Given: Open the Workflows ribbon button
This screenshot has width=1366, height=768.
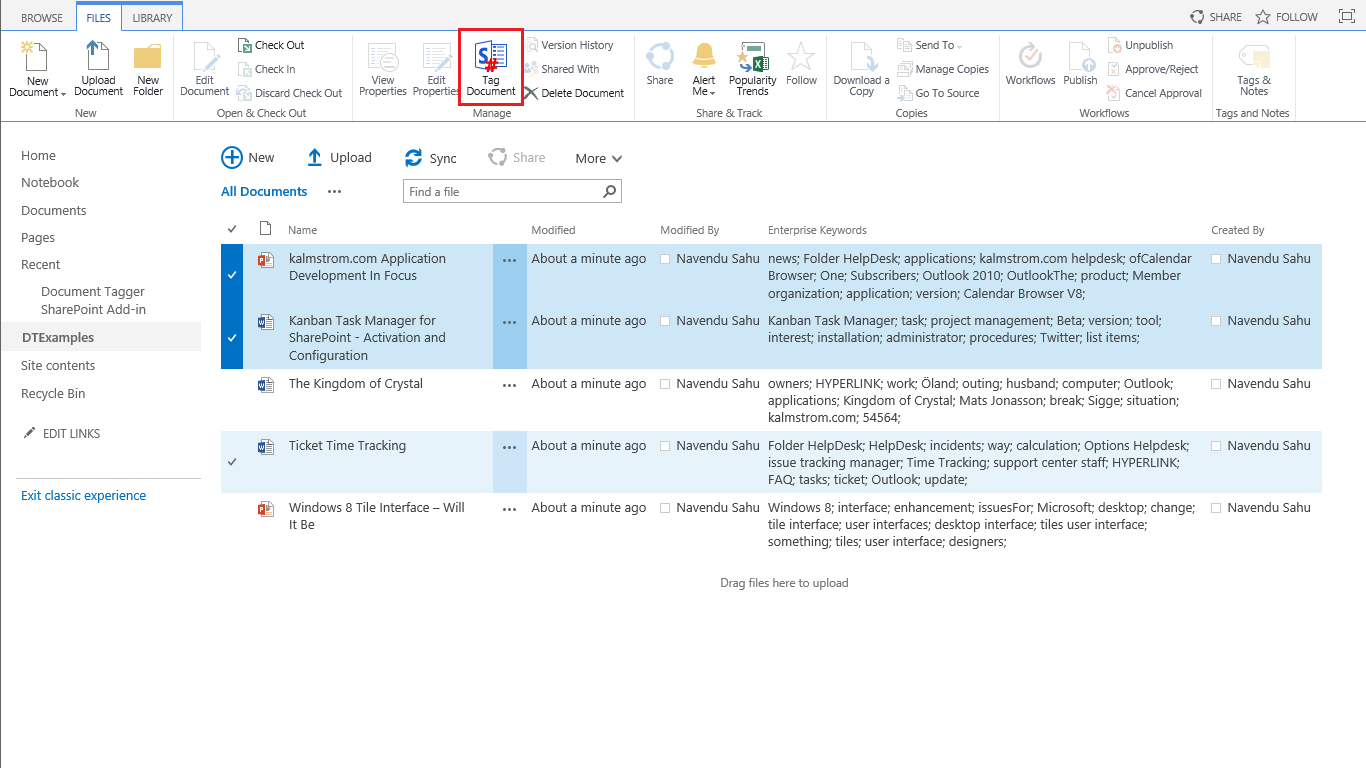Looking at the screenshot, I should pyautogui.click(x=1031, y=64).
